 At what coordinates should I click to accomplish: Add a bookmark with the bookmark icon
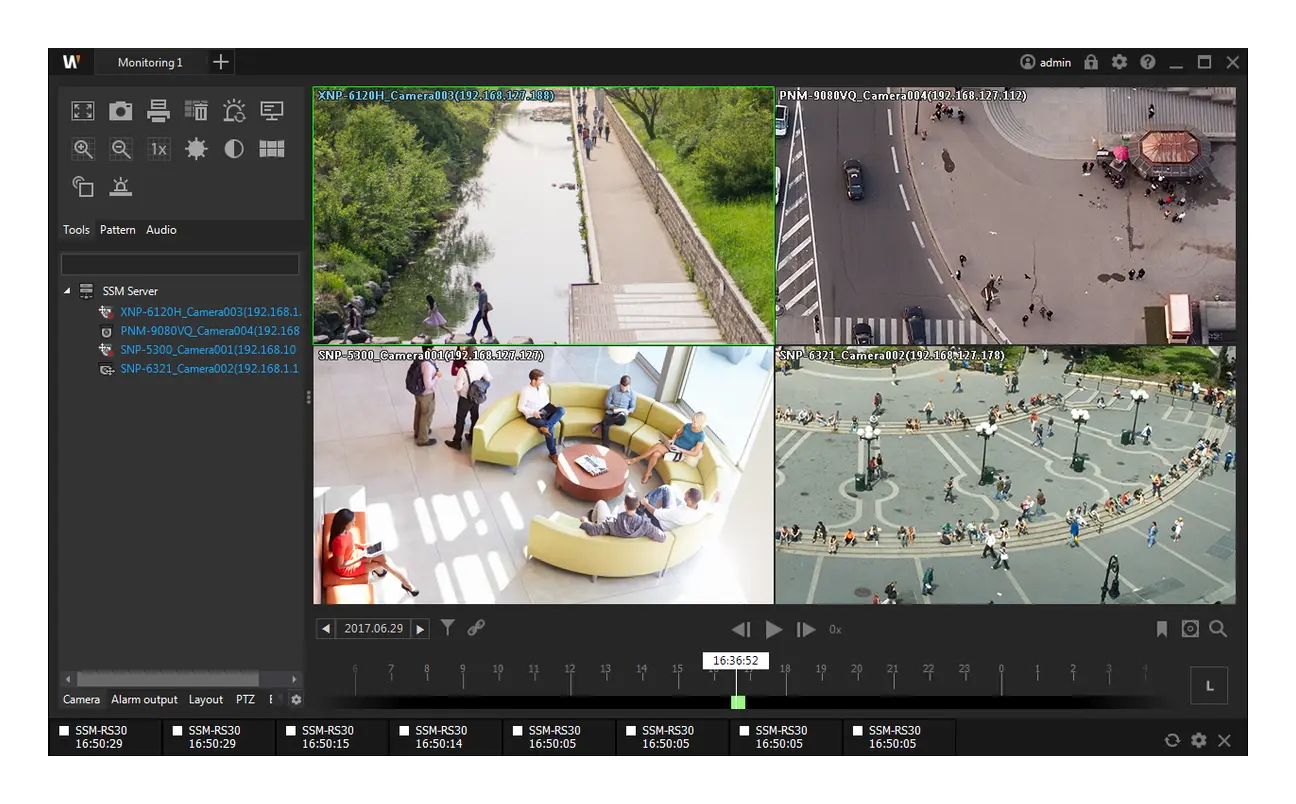coord(1162,629)
